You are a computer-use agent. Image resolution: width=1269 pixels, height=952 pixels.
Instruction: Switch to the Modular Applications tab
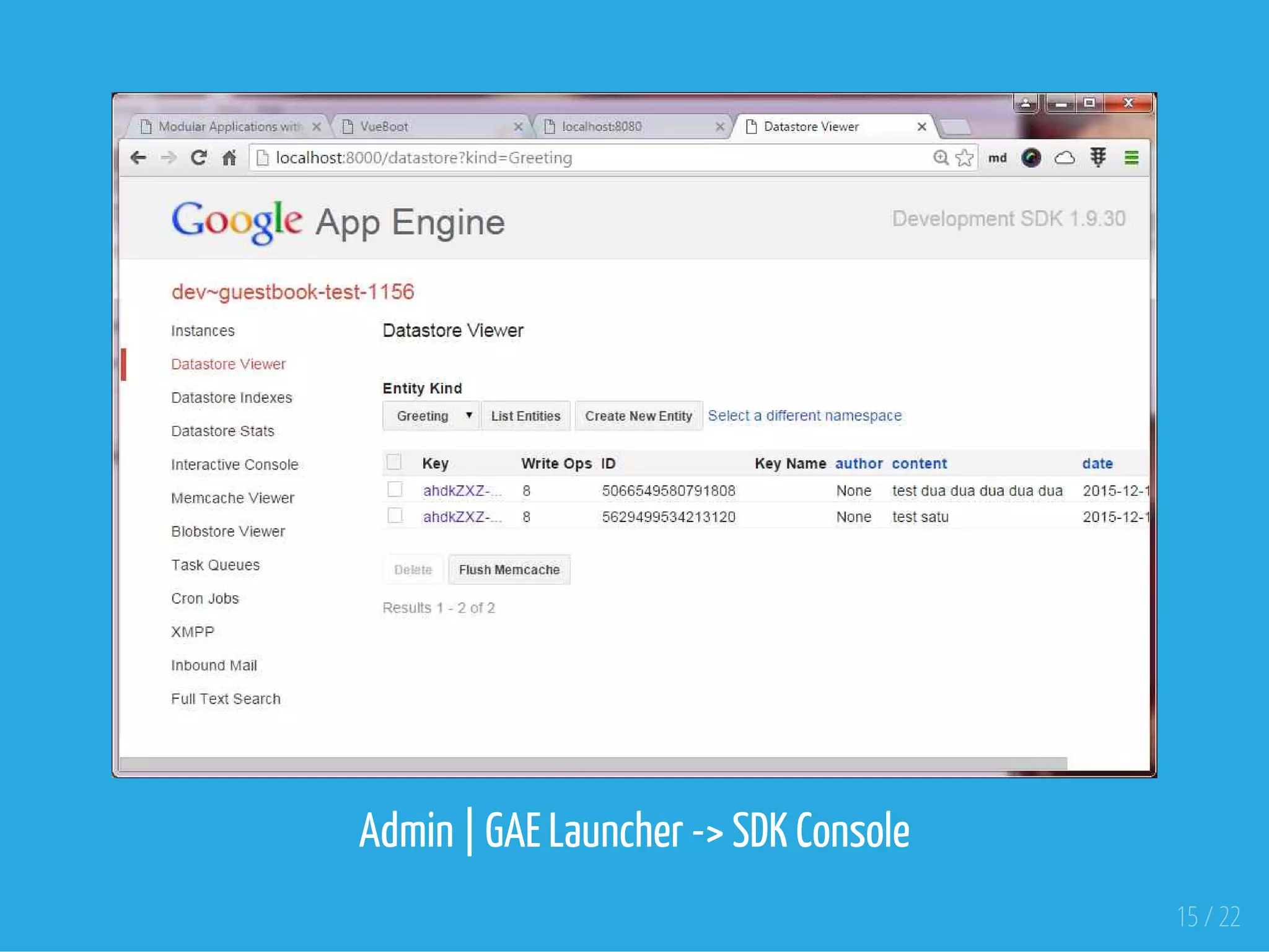click(229, 126)
